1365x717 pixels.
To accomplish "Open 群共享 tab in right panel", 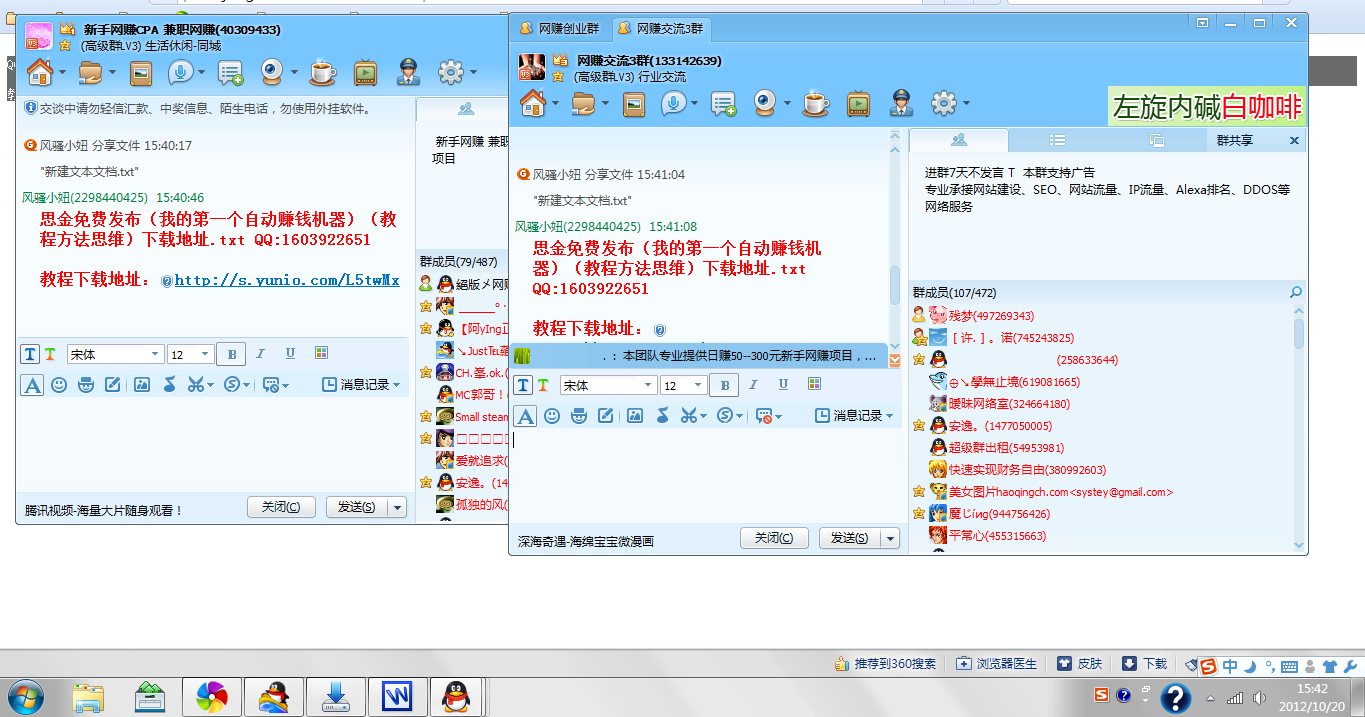I will pyautogui.click(x=1233, y=140).
